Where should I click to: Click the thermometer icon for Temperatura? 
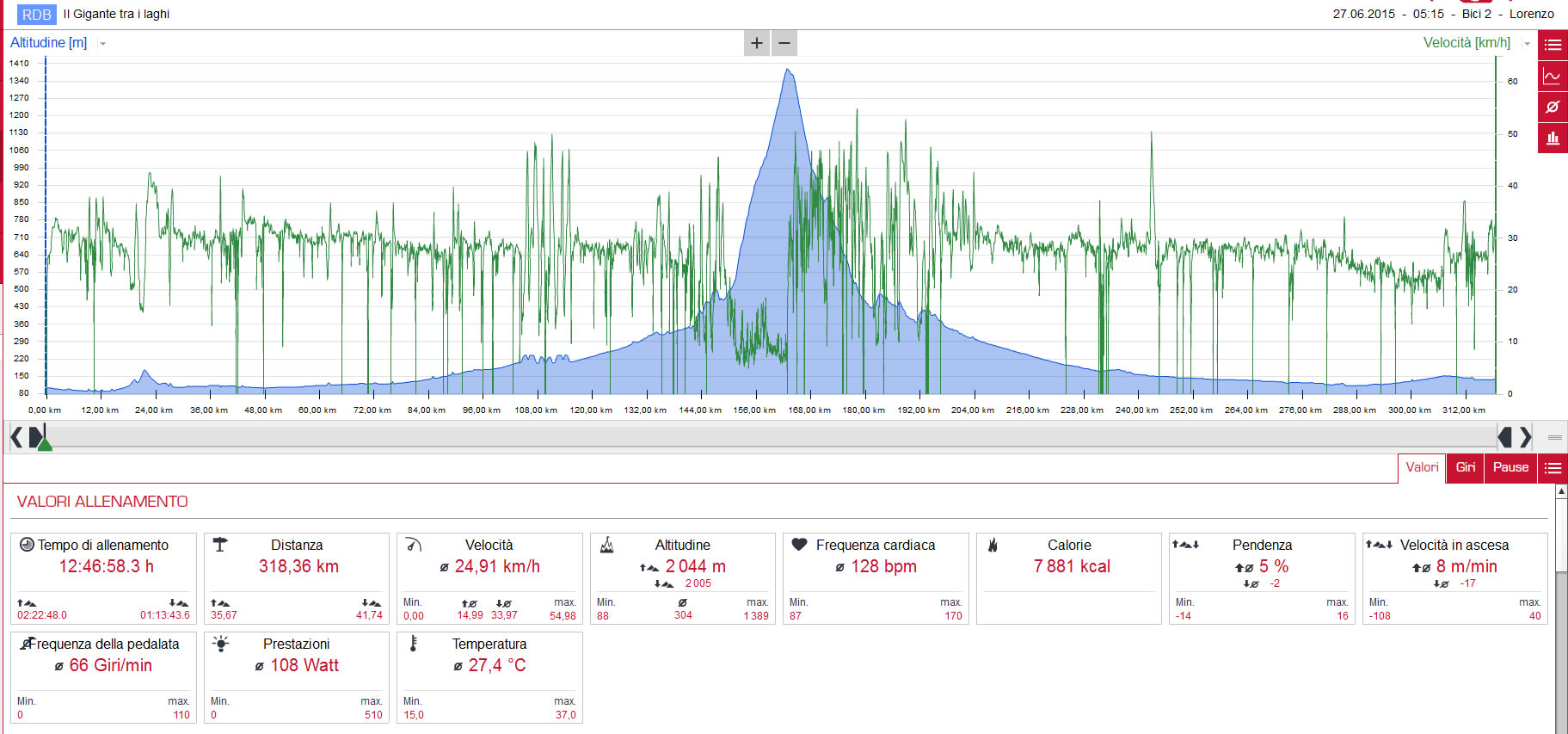pos(414,644)
